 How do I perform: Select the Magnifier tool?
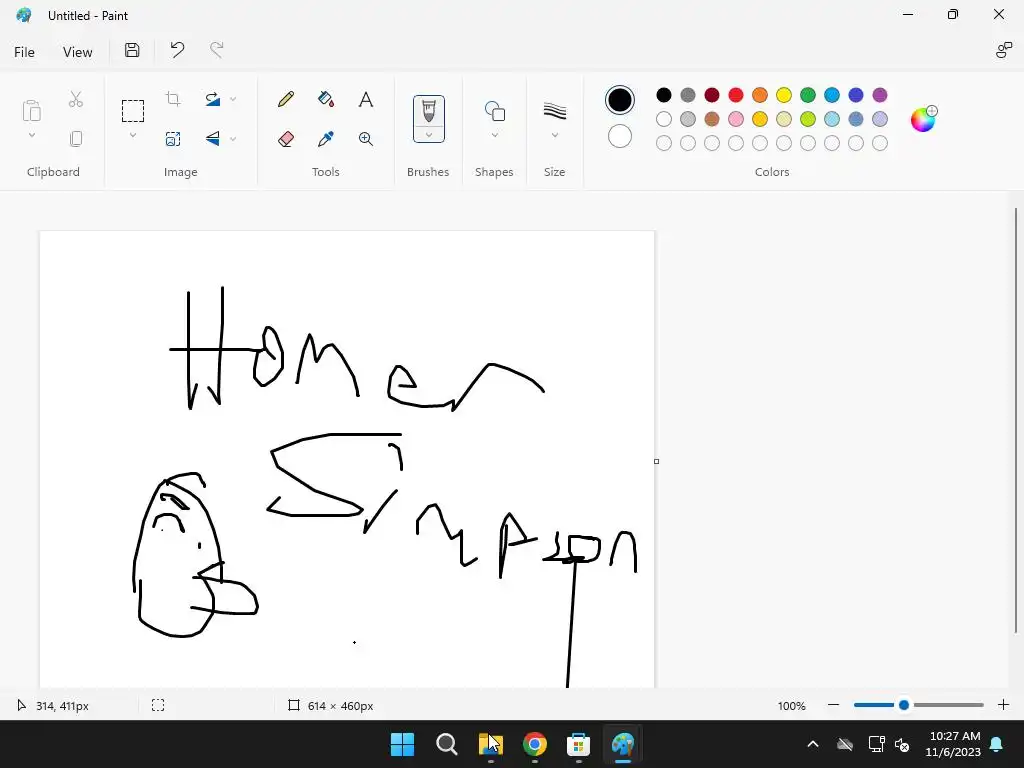point(366,138)
